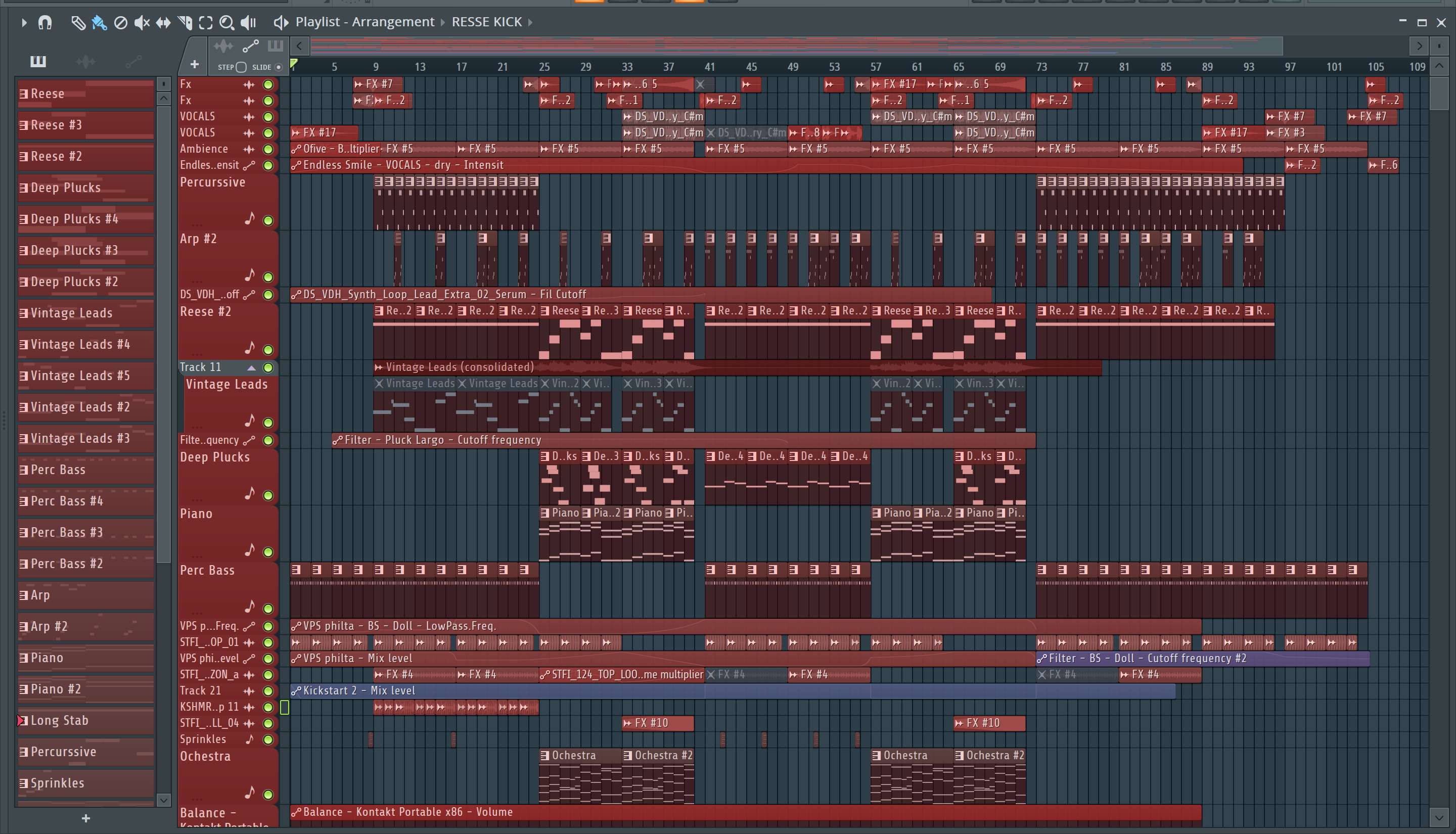Select the Paint brush tool
Viewport: 1456px width, 834px height.
99,22
